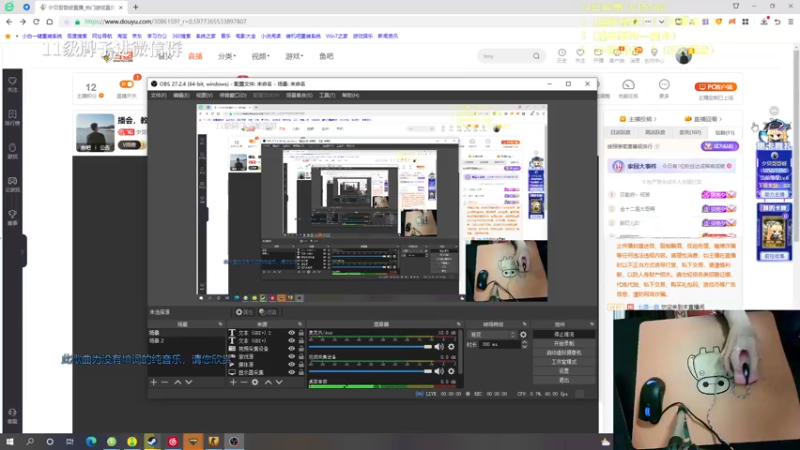
Task: Open settings gear for 麦克风/Aux mixer channel
Action: 451,347
